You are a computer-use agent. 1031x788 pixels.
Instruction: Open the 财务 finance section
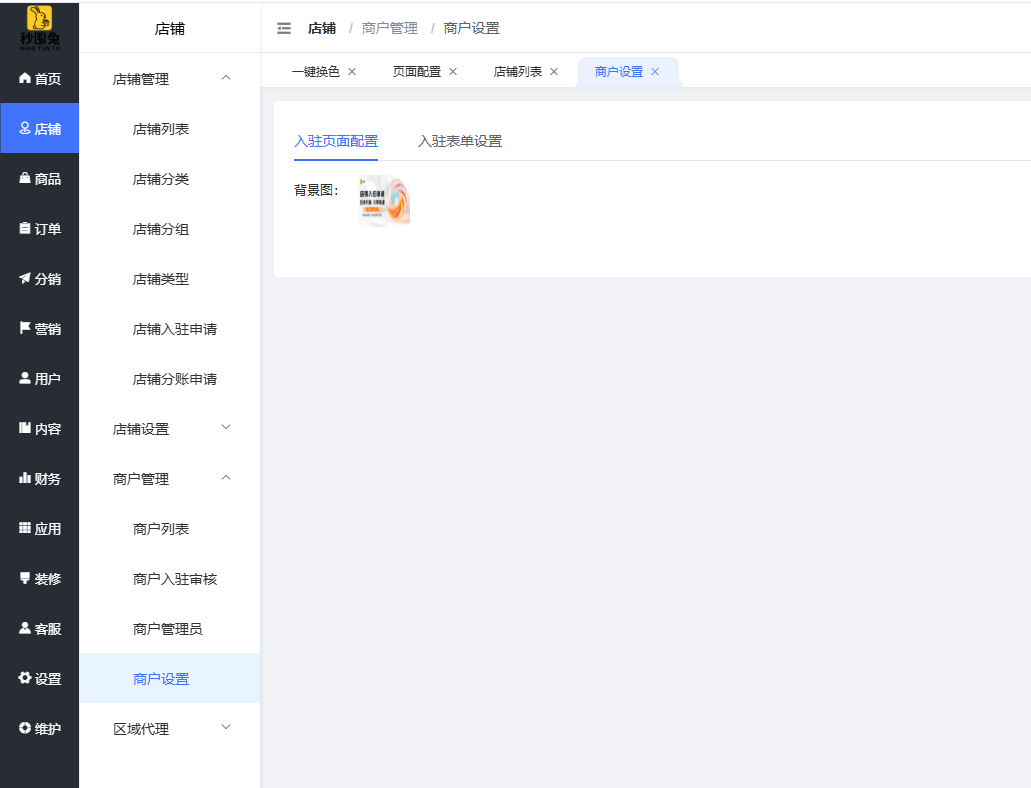(40, 479)
